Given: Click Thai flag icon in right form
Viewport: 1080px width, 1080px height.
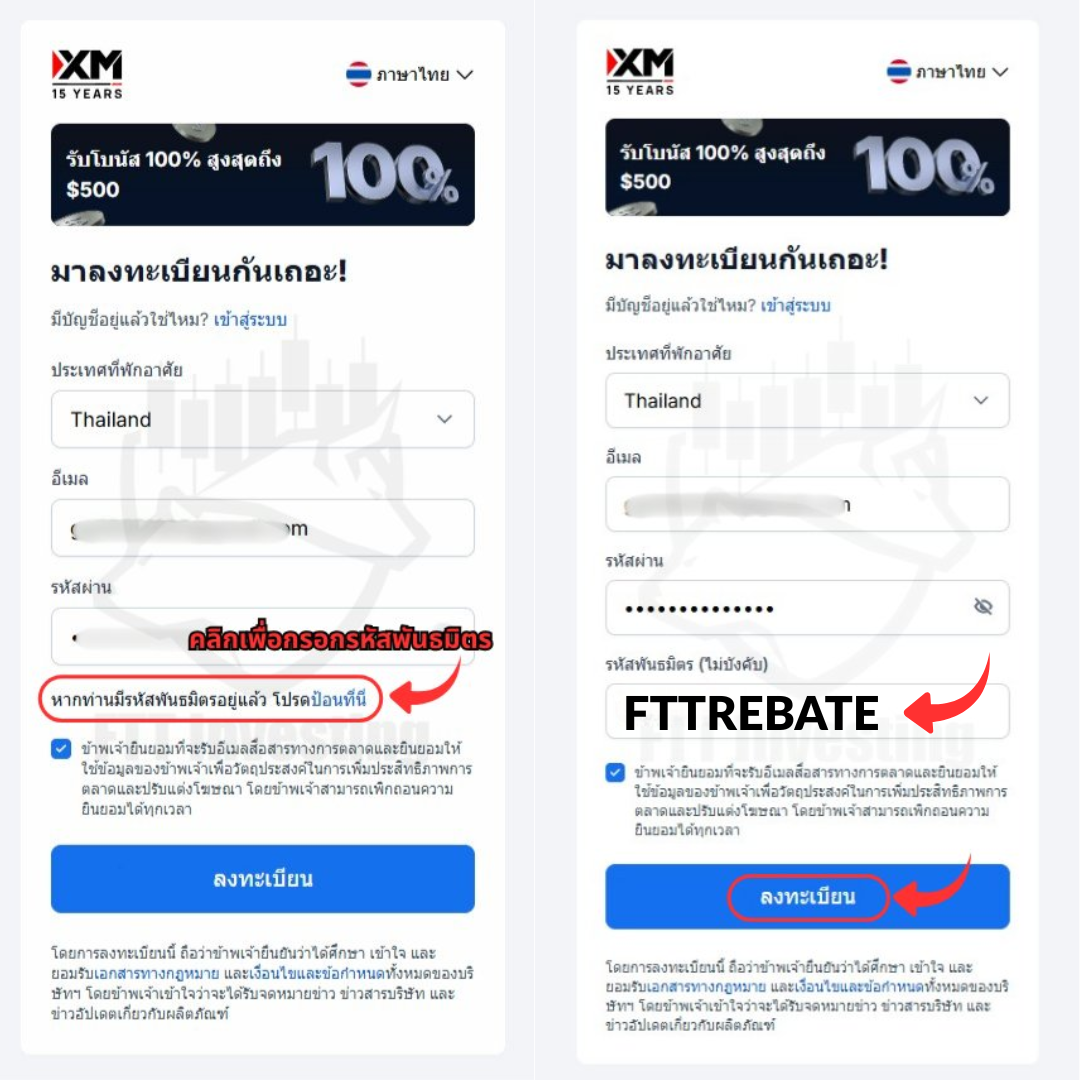Looking at the screenshot, I should [898, 71].
